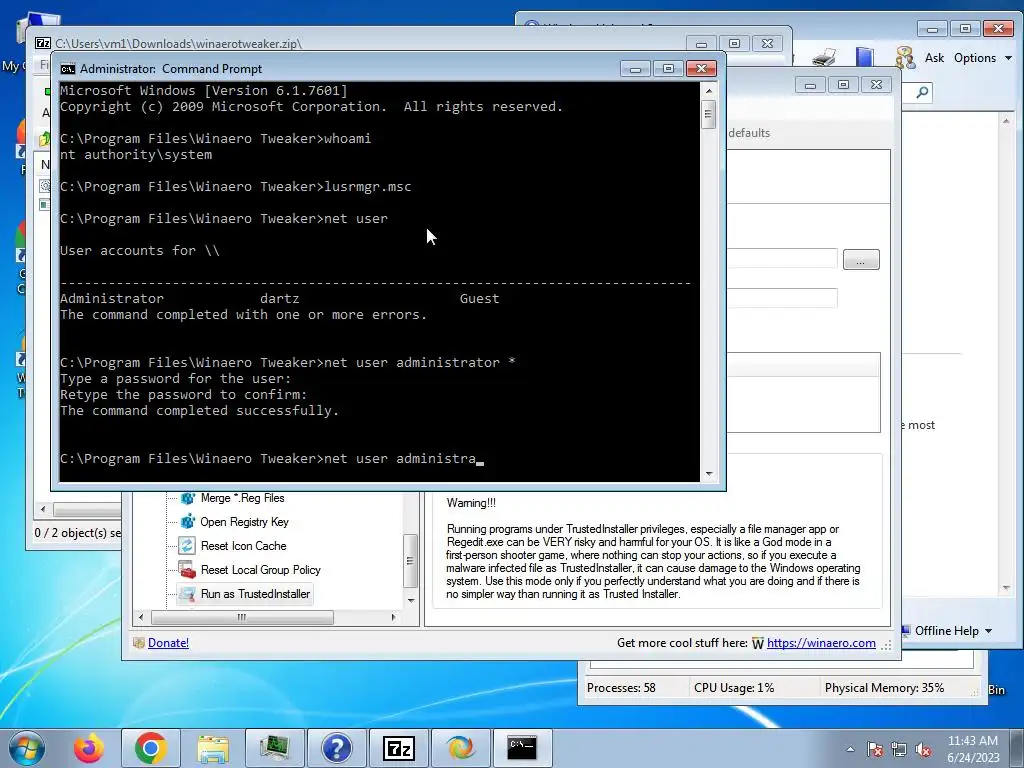Open the Donate! link in Winaero Tweaker
Screen dimensions: 1024x768
(168, 643)
